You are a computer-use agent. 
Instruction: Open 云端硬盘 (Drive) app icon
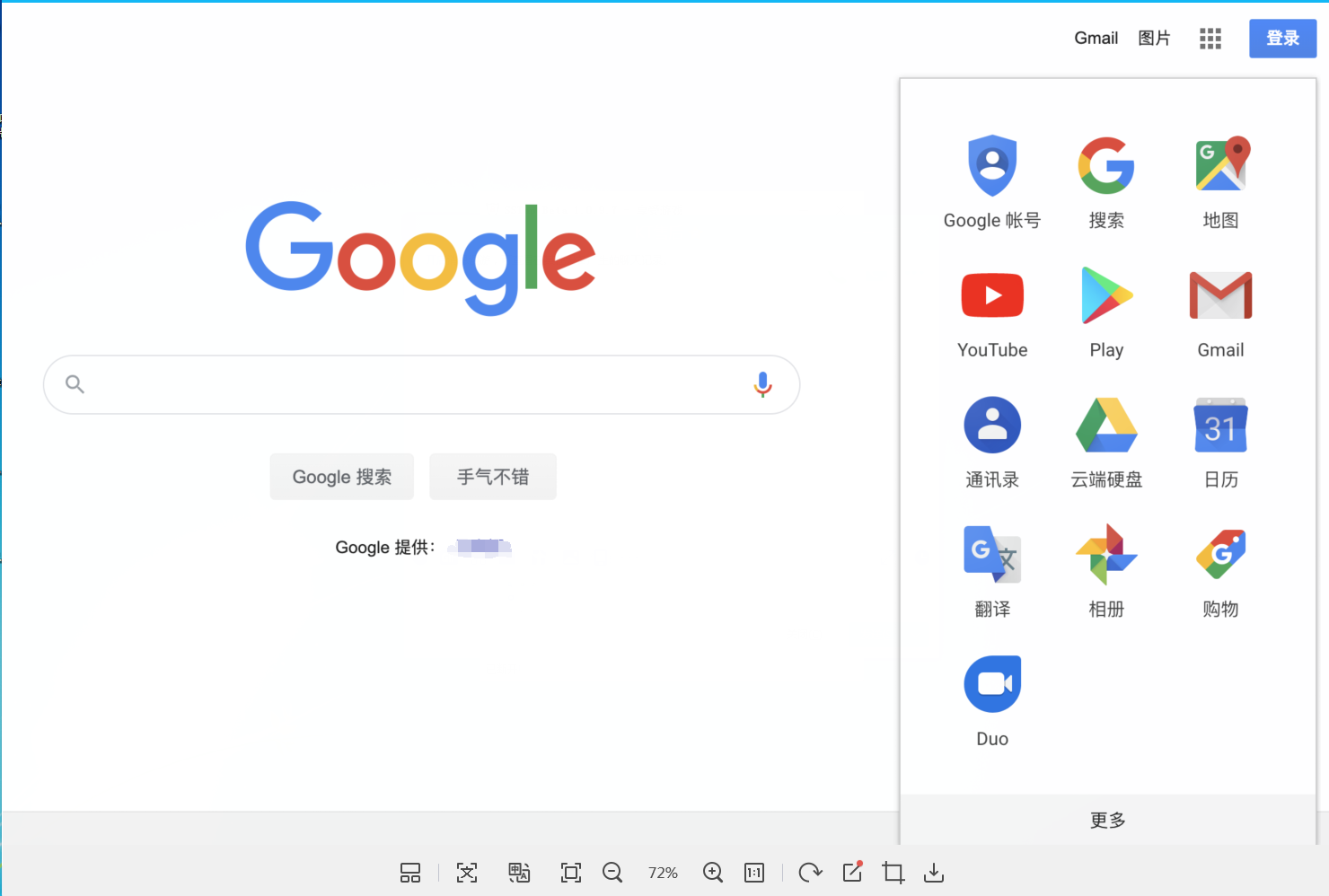point(1106,442)
